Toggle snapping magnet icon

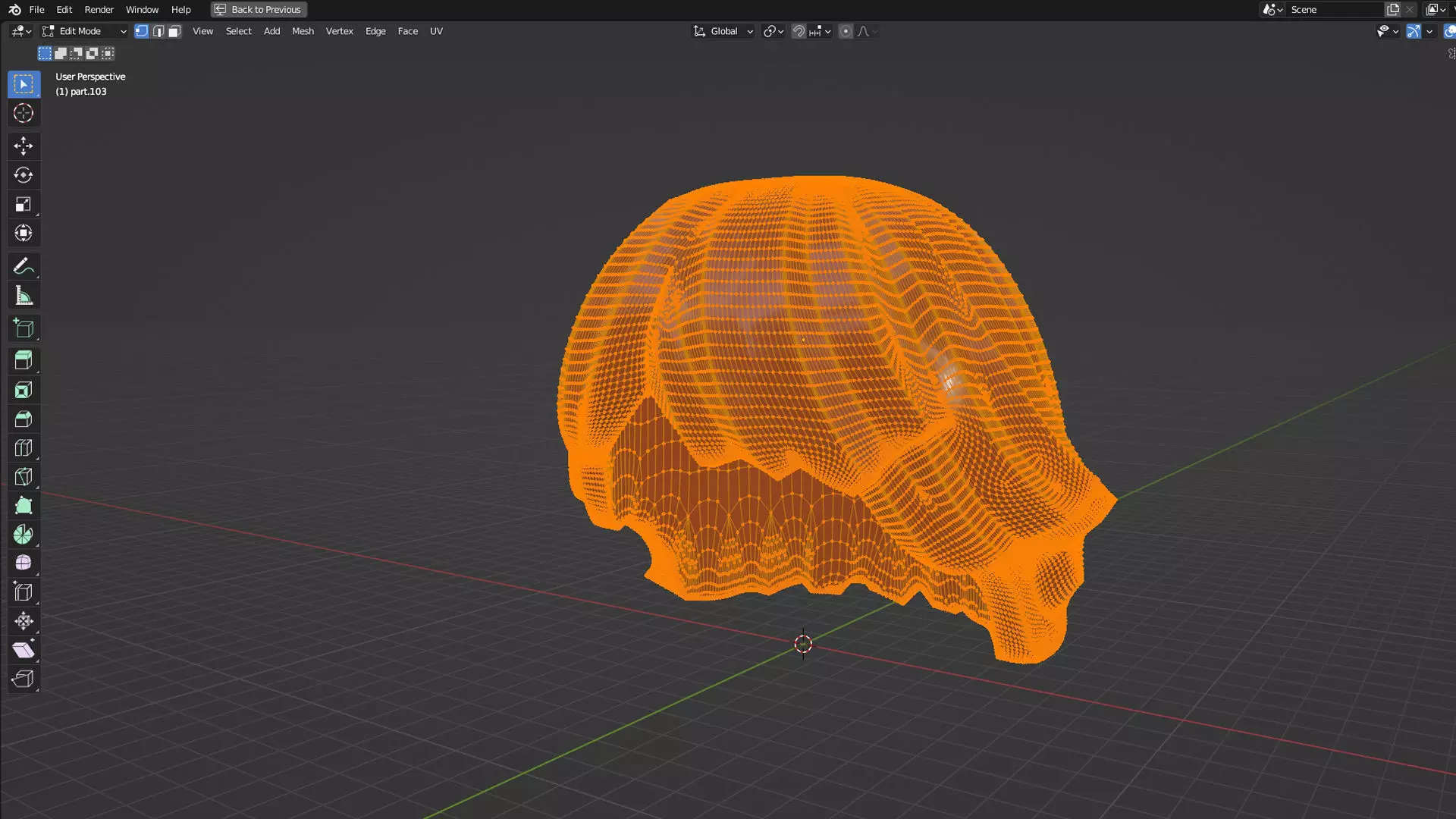(799, 31)
